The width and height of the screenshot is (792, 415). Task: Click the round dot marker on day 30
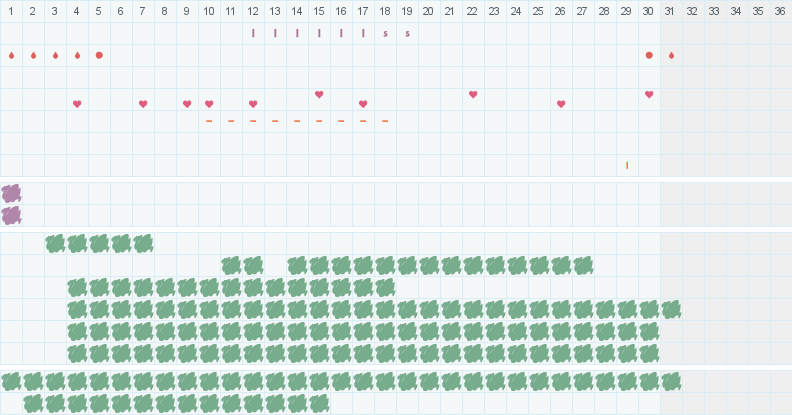649,55
